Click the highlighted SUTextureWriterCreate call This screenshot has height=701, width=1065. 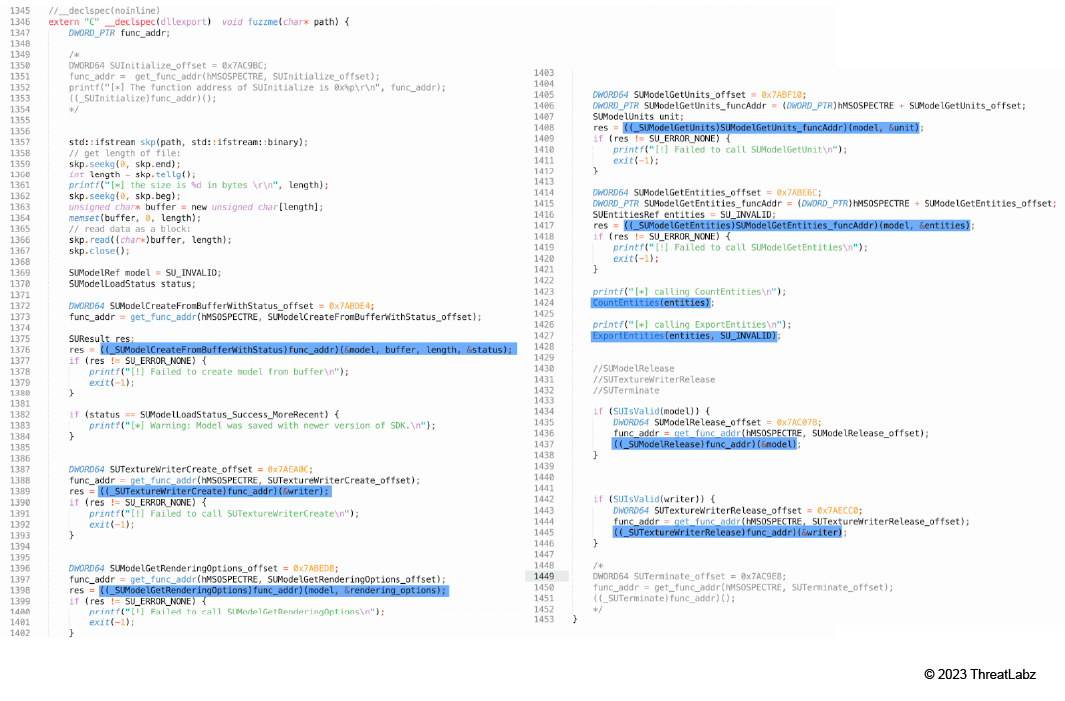(214, 491)
